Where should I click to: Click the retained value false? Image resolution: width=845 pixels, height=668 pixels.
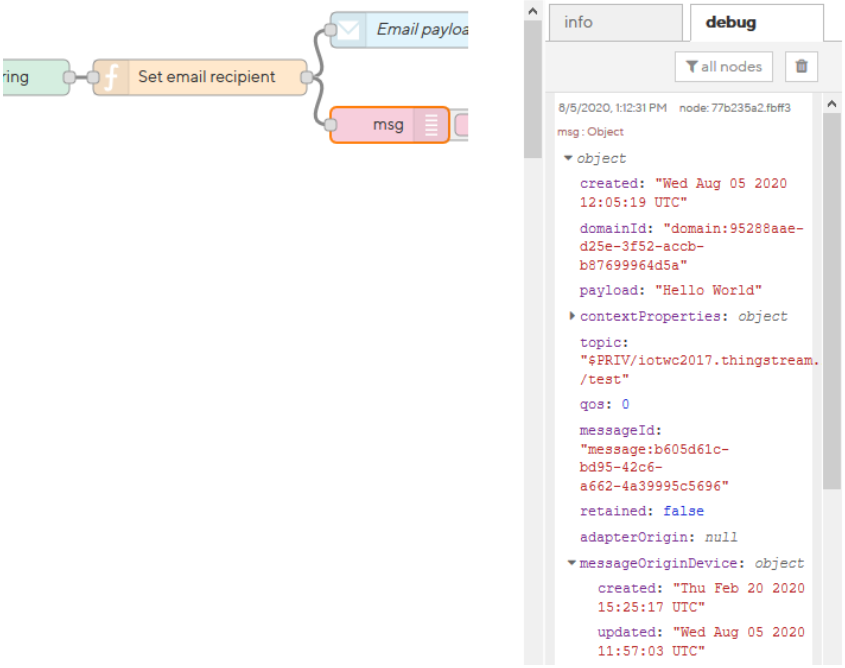click(683, 511)
